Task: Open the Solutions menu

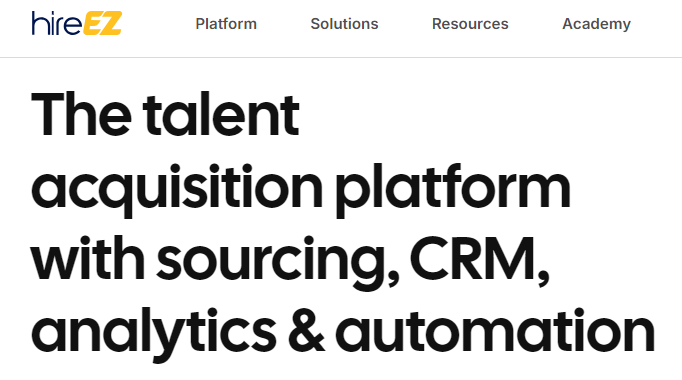Action: click(344, 24)
